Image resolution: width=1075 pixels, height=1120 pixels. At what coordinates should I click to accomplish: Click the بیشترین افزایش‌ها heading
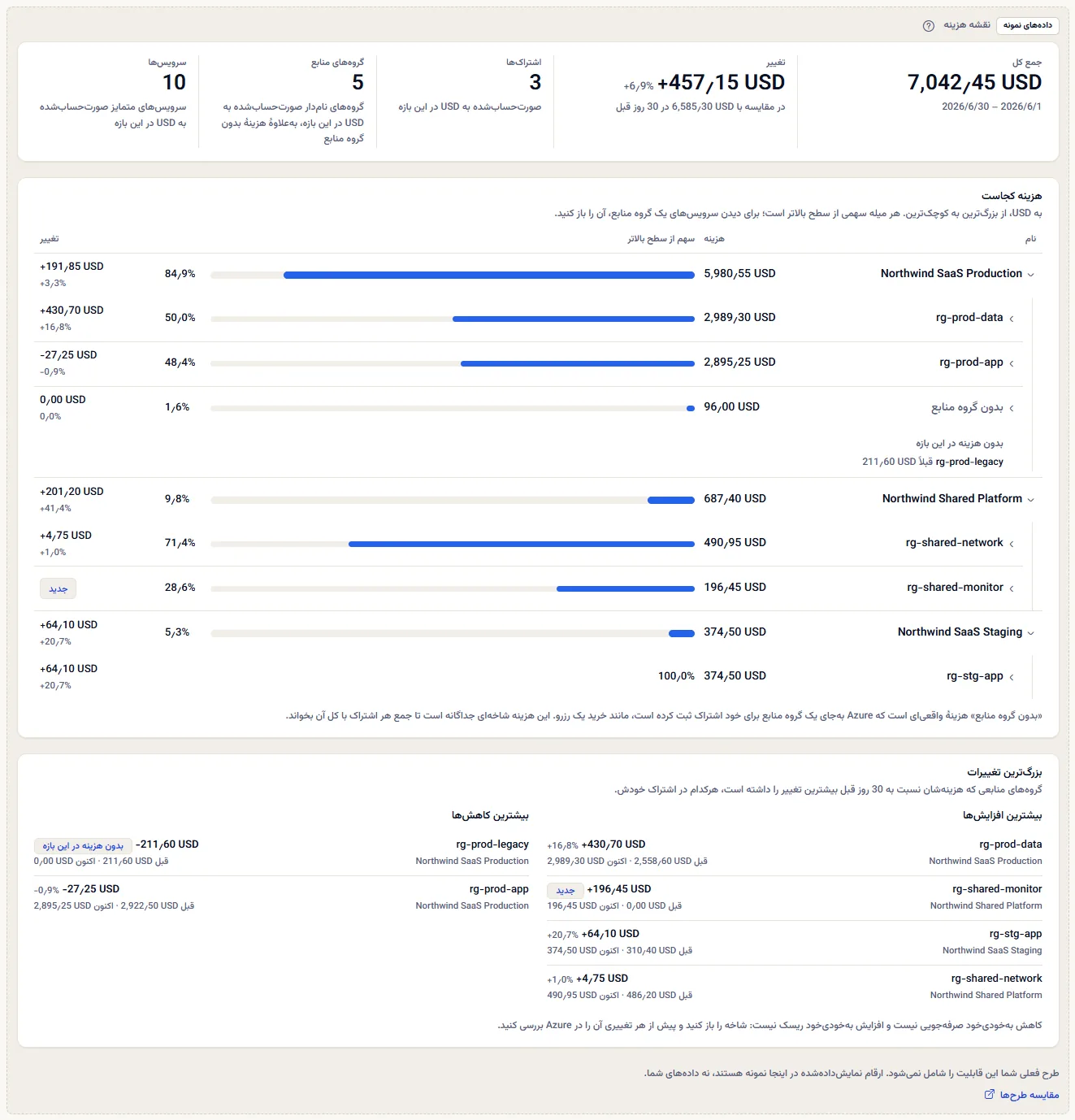(x=1003, y=815)
